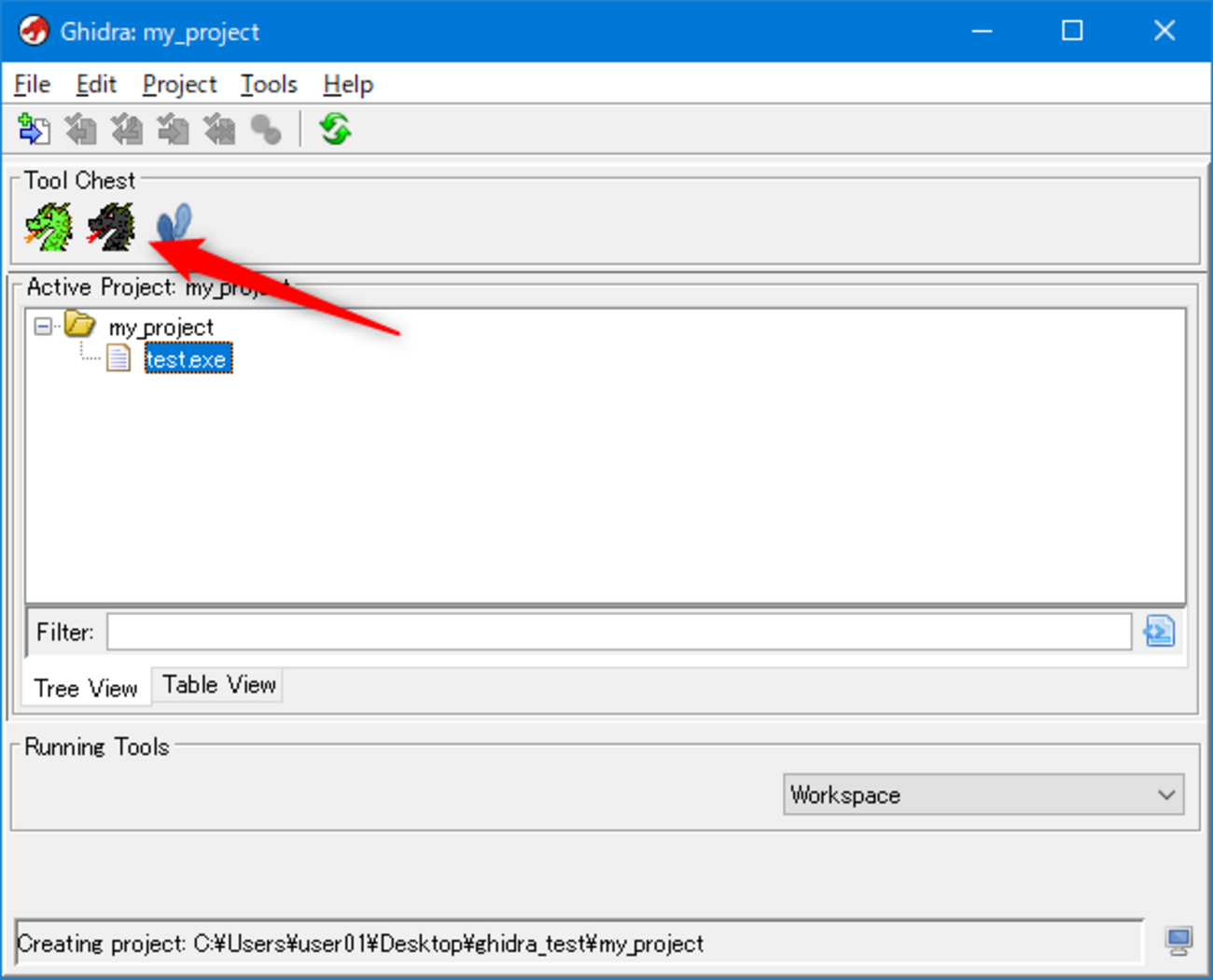Click the 'Creating project' status bar text
The height and width of the screenshot is (980, 1213).
[360, 944]
